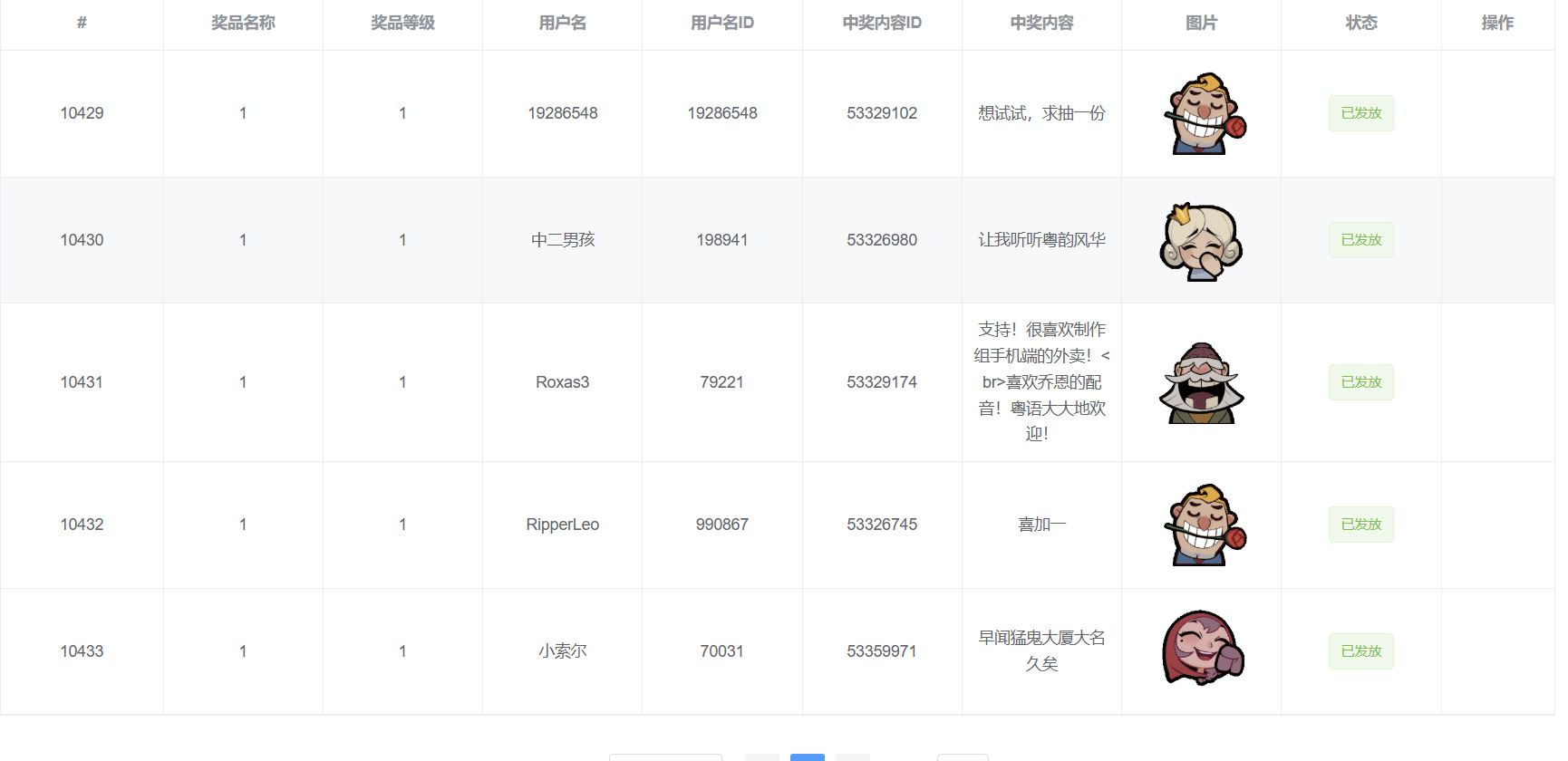Open the red-hooded character image for 小索尔

pyautogui.click(x=1203, y=648)
